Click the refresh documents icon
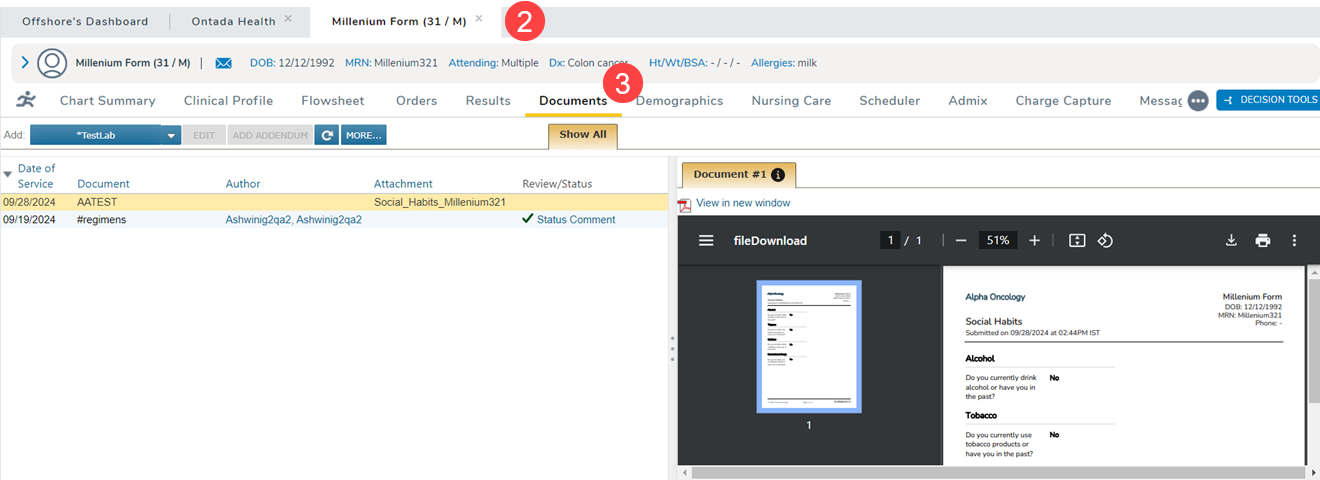This screenshot has width=1320, height=480. [x=326, y=135]
